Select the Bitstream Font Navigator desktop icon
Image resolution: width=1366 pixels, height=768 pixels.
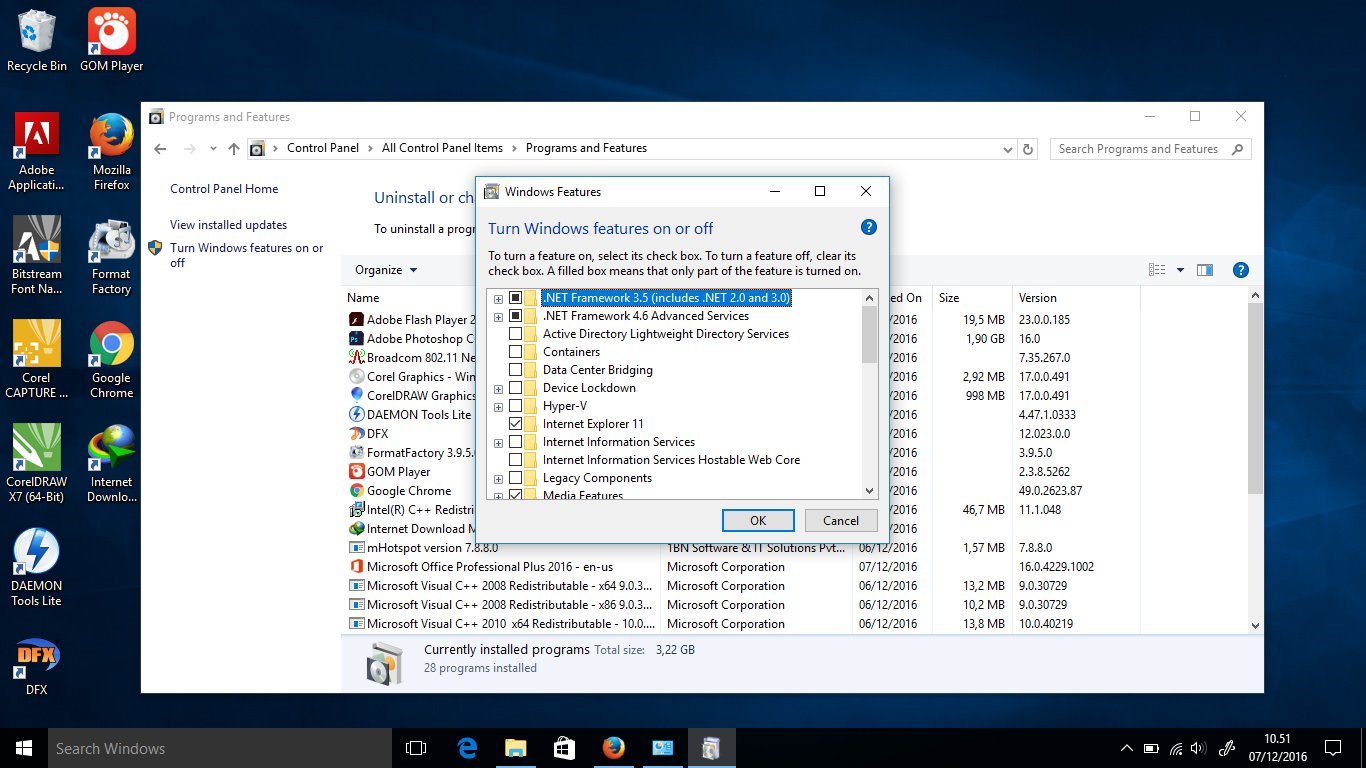point(37,256)
